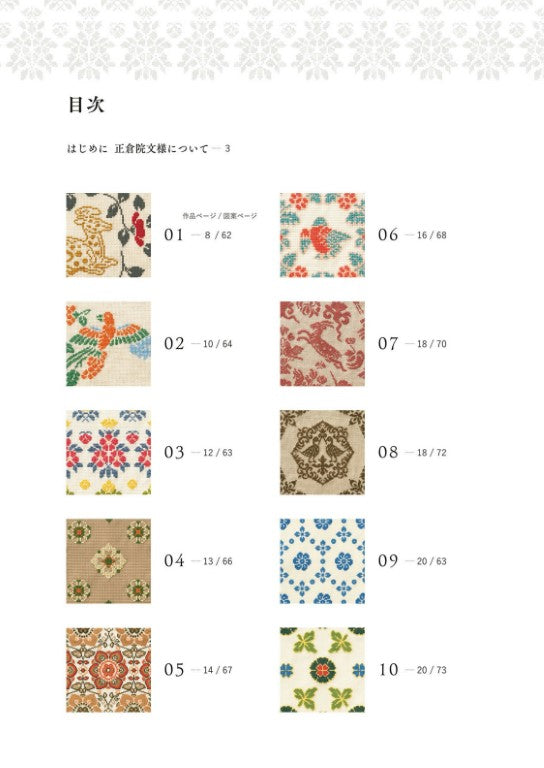The width and height of the screenshot is (544, 768).
Task: Select entry number 03 page 12 / 63
Action: point(198,453)
